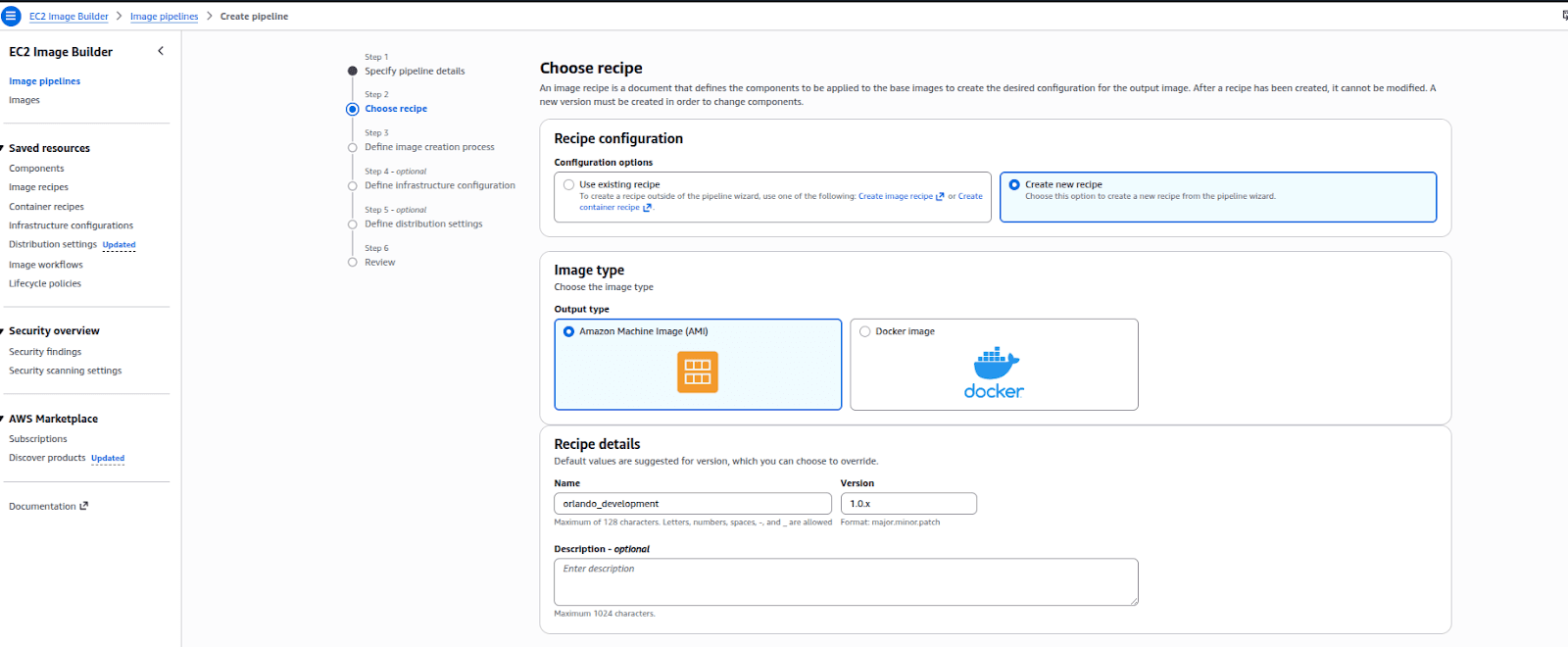Open Security scanning settings in sidebar

[x=66, y=371]
